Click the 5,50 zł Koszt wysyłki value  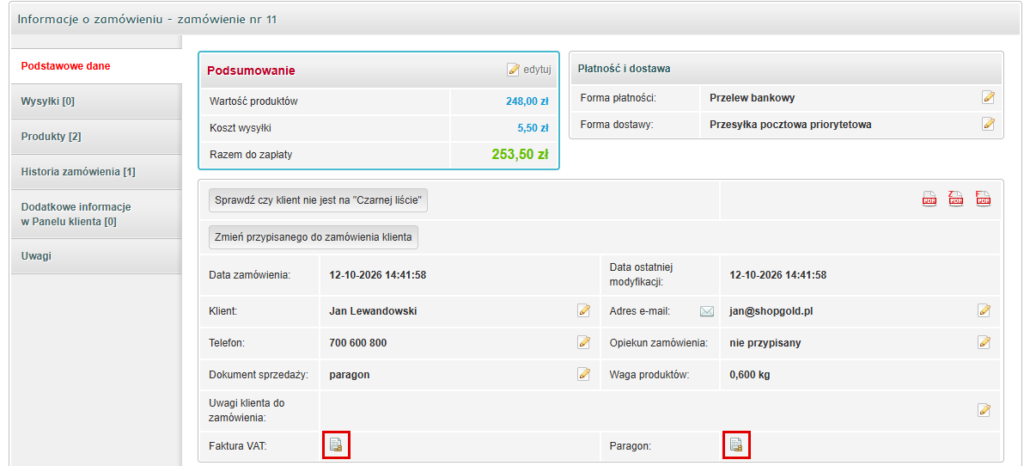(x=532, y=128)
